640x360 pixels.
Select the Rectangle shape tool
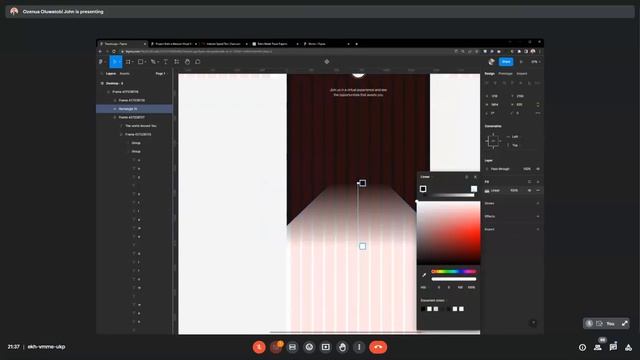(x=141, y=62)
